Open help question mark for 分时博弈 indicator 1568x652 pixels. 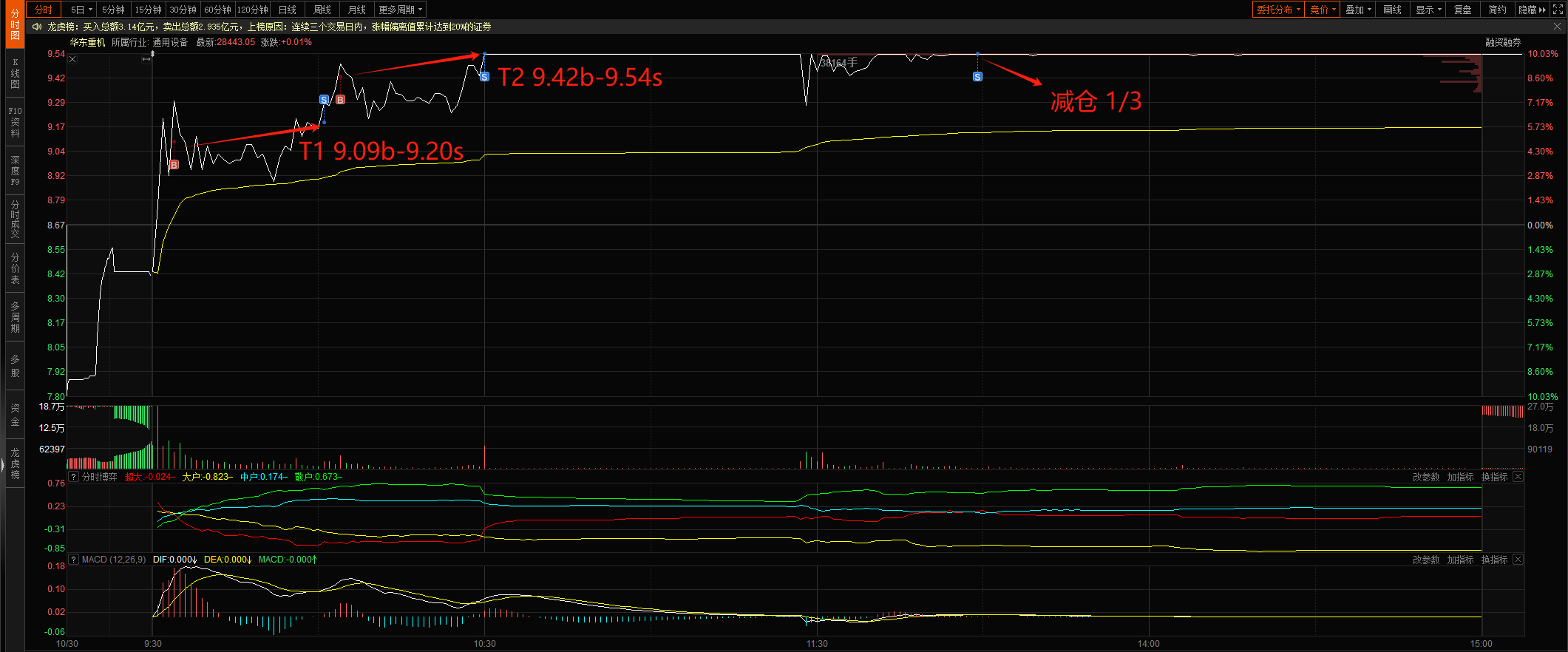pyautogui.click(x=74, y=477)
